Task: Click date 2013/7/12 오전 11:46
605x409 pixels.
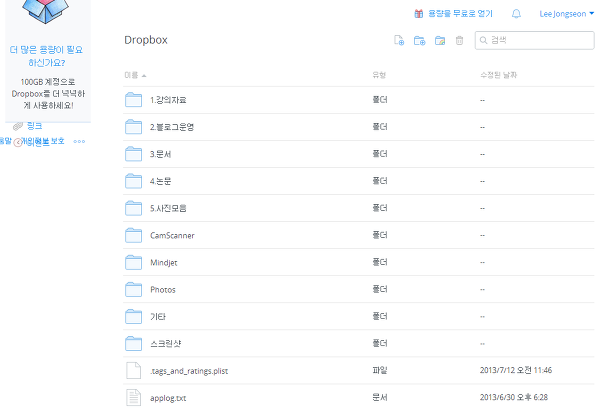Action: coord(516,370)
